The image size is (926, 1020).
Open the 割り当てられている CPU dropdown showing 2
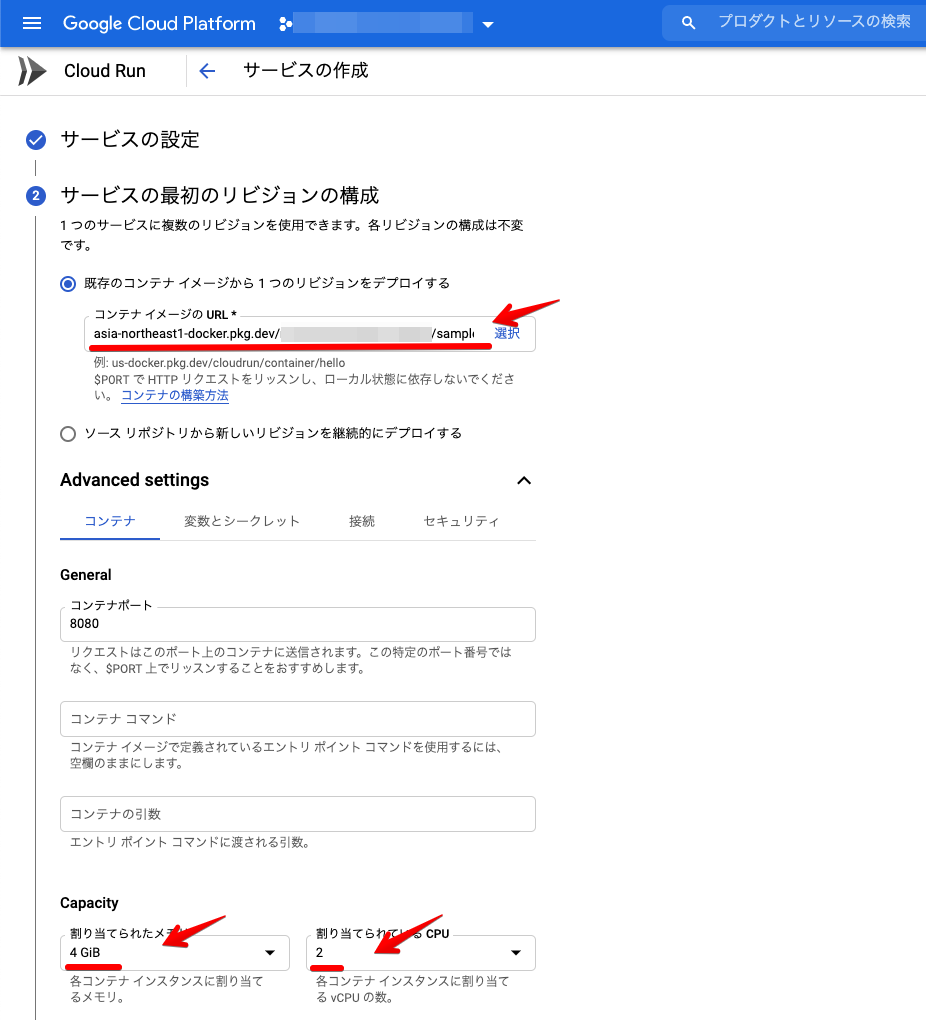(420, 953)
